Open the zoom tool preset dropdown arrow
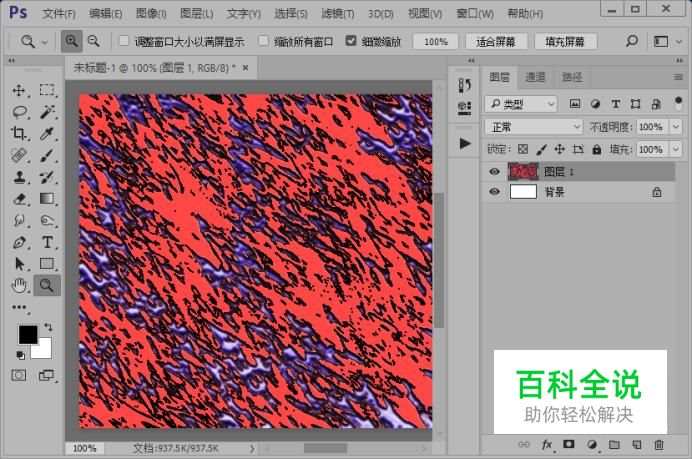 click(45, 43)
